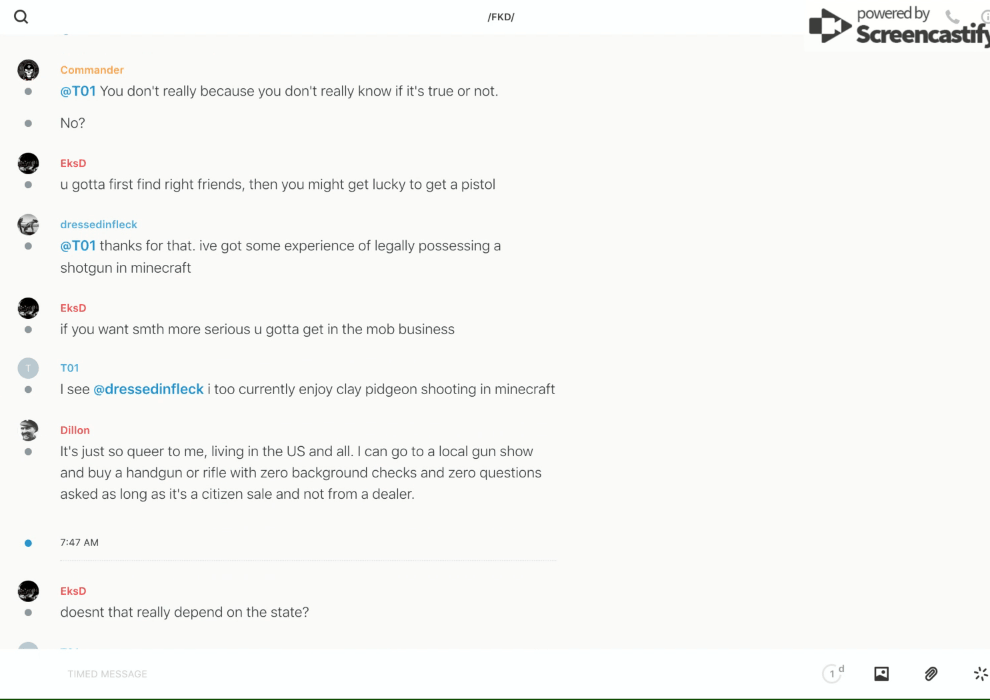Click the spark burst icon at bottom right
This screenshot has height=700, width=990.
980,674
